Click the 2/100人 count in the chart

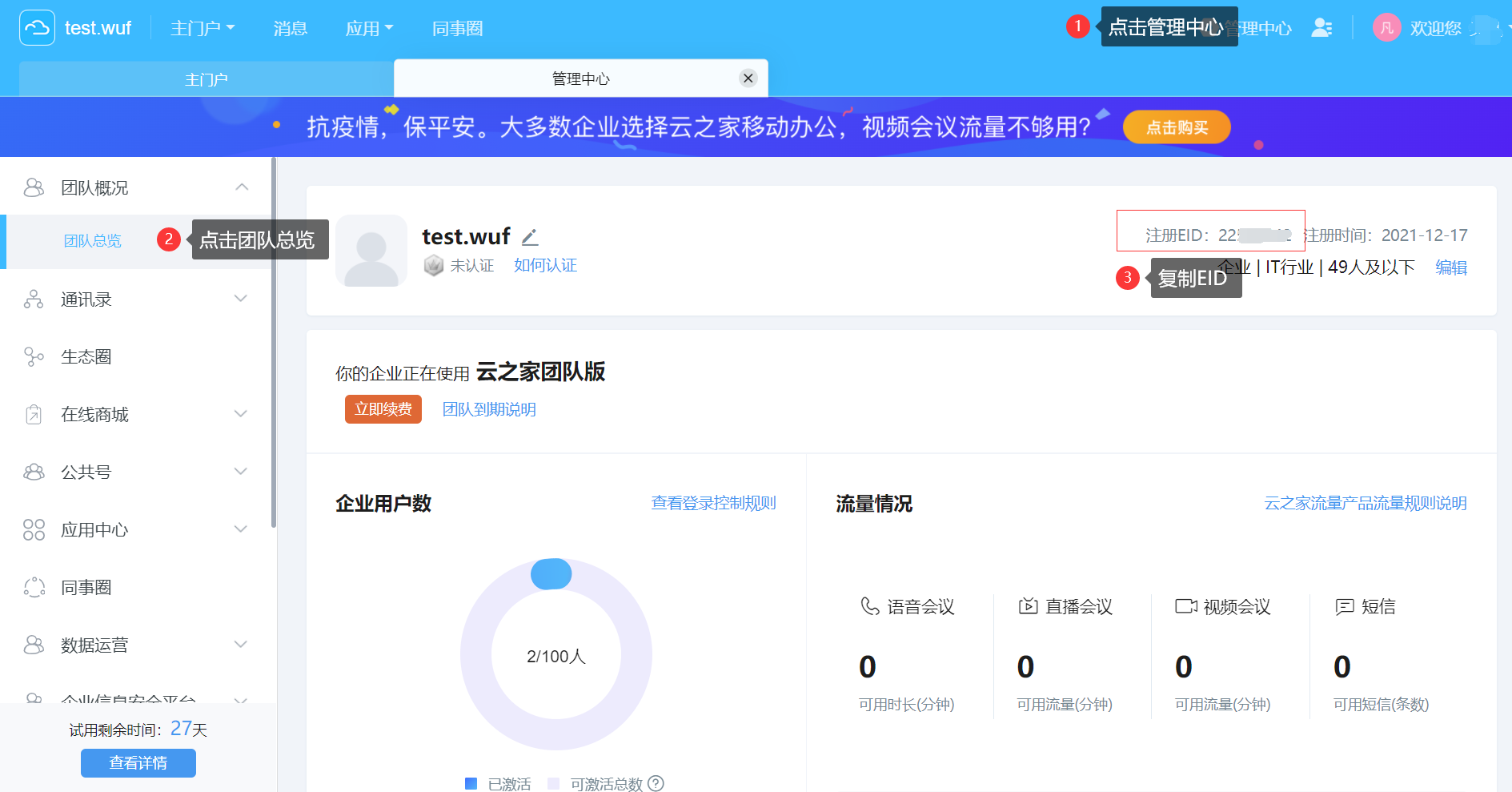556,657
